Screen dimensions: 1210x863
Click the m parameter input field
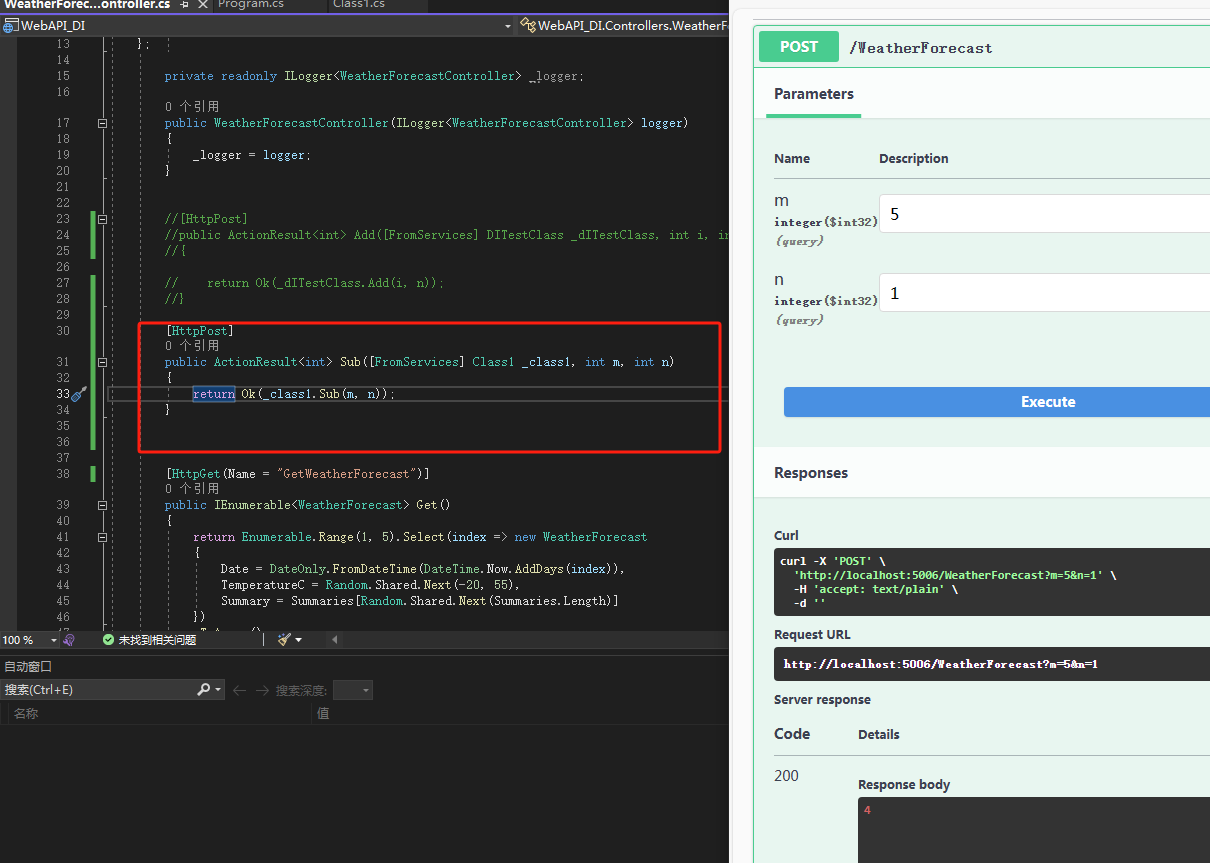[x=1040, y=214]
